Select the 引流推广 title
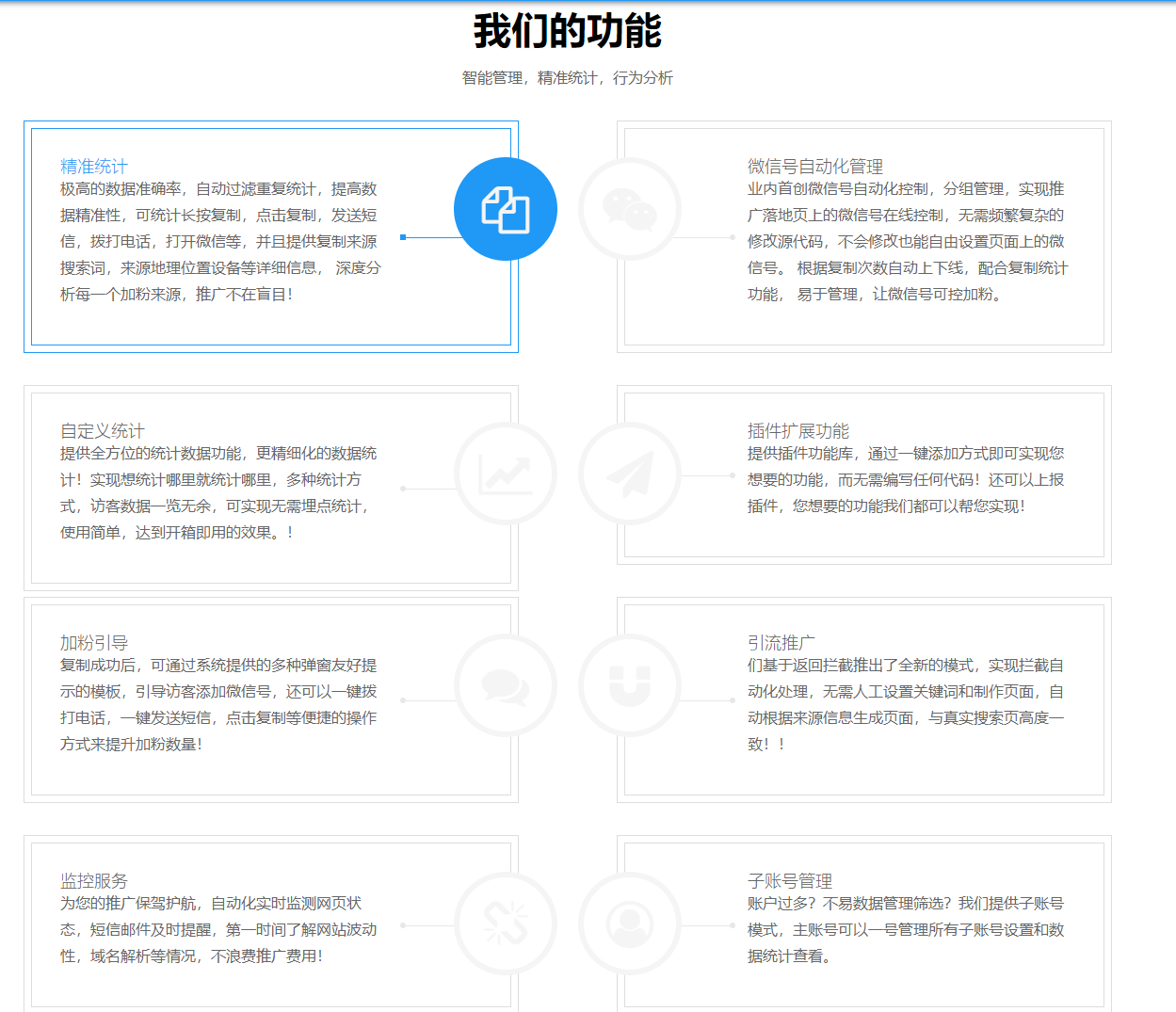1176x1012 pixels. (781, 643)
